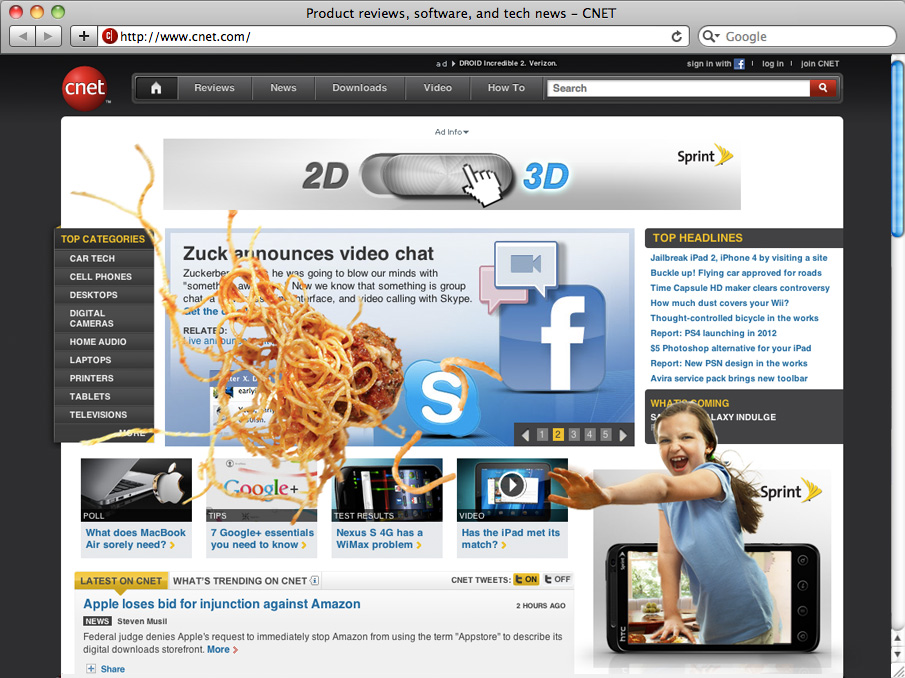
Task: Switch to What's Trending on CNET tab
Action: [x=240, y=580]
